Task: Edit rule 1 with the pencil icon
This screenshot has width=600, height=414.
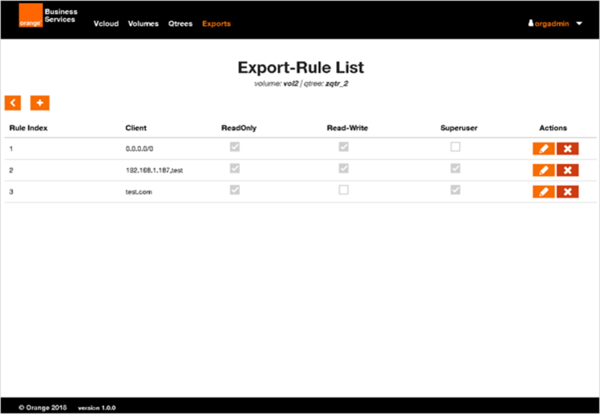Action: point(542,149)
